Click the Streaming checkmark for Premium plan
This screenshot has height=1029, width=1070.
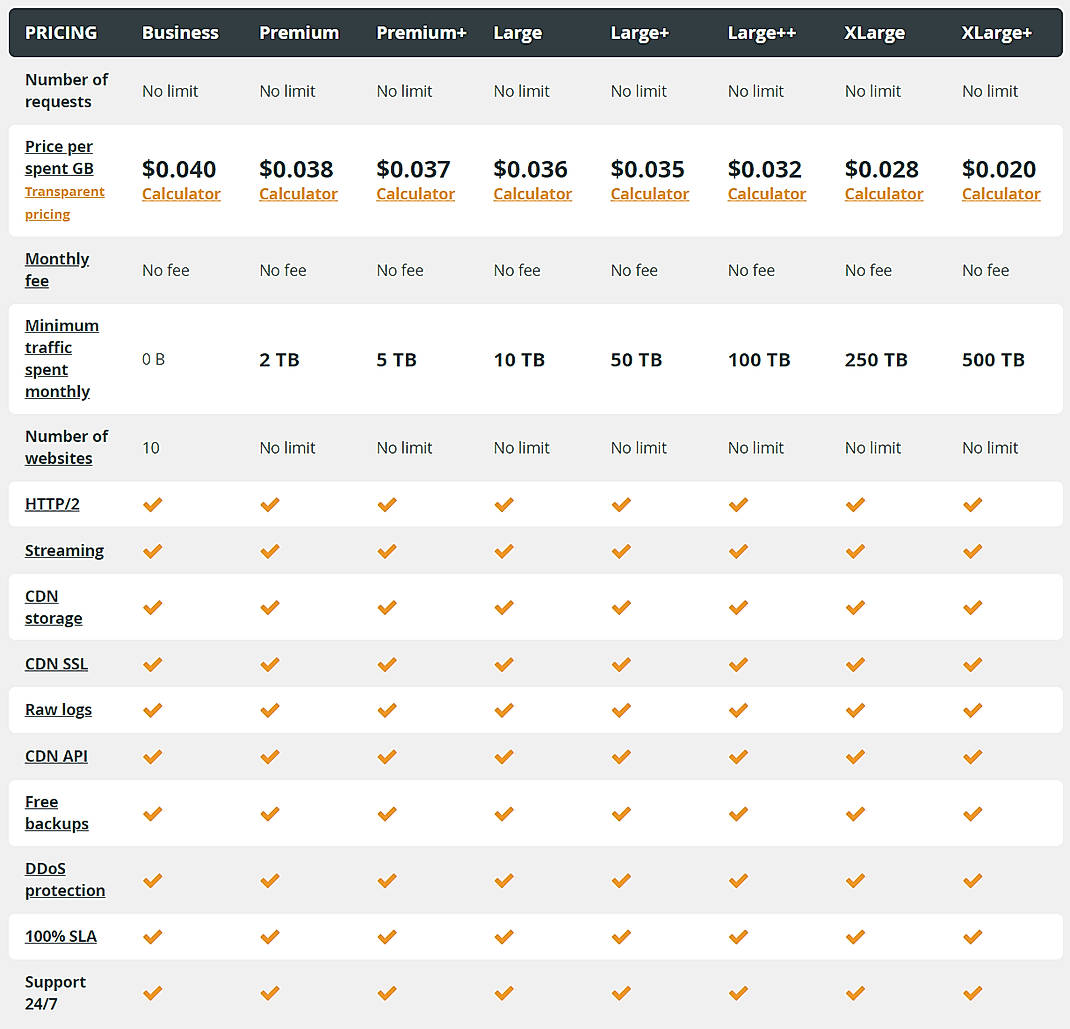tap(270, 551)
